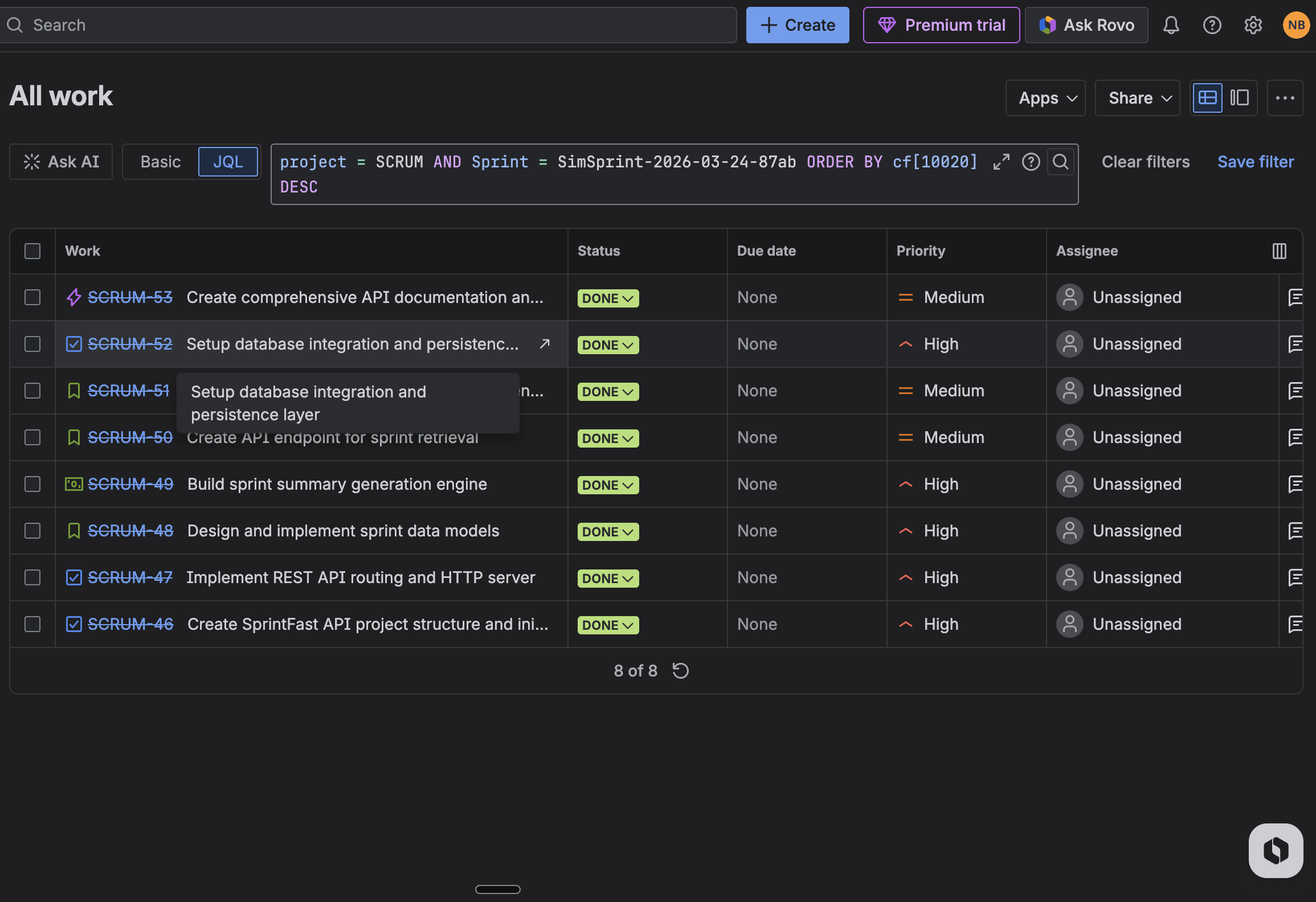The image size is (1316, 902).
Task: Open the NB profile avatar
Action: [1296, 25]
